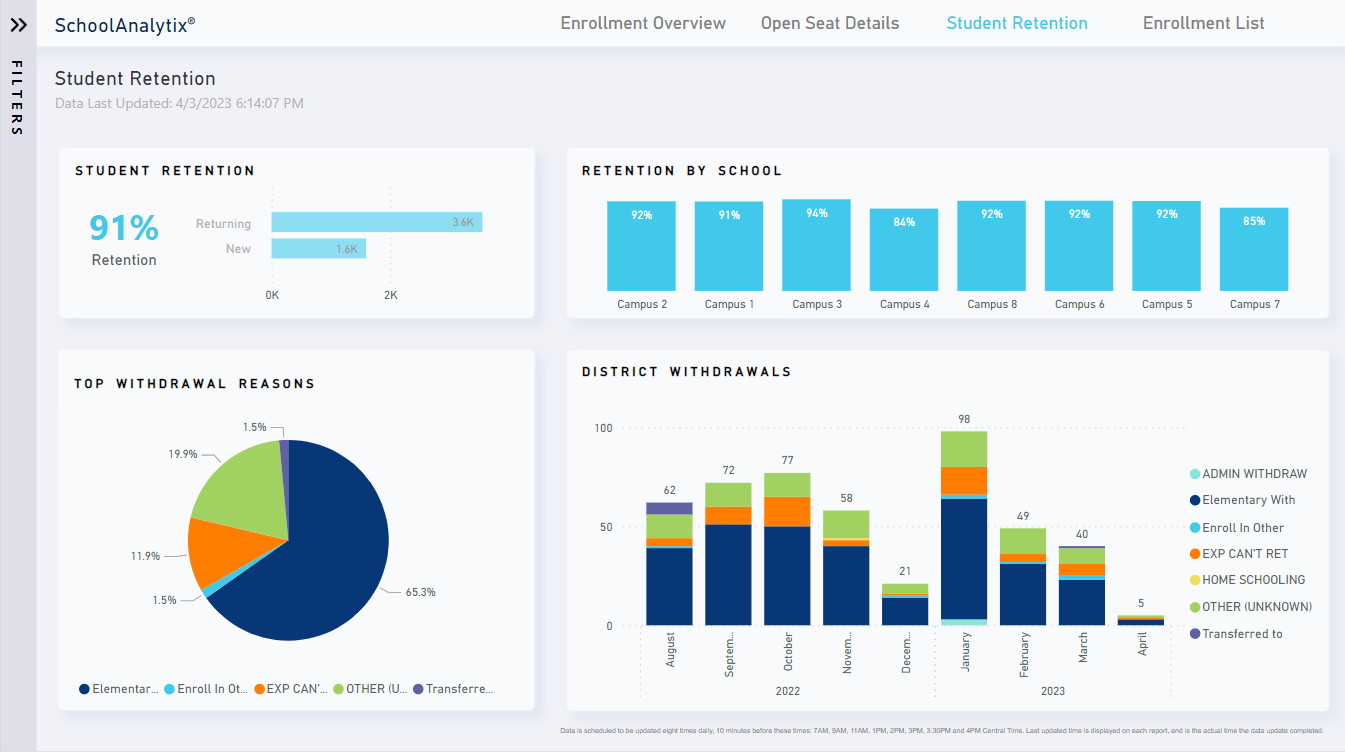
Task: Select the Student Retention tab
Action: click(x=1017, y=23)
